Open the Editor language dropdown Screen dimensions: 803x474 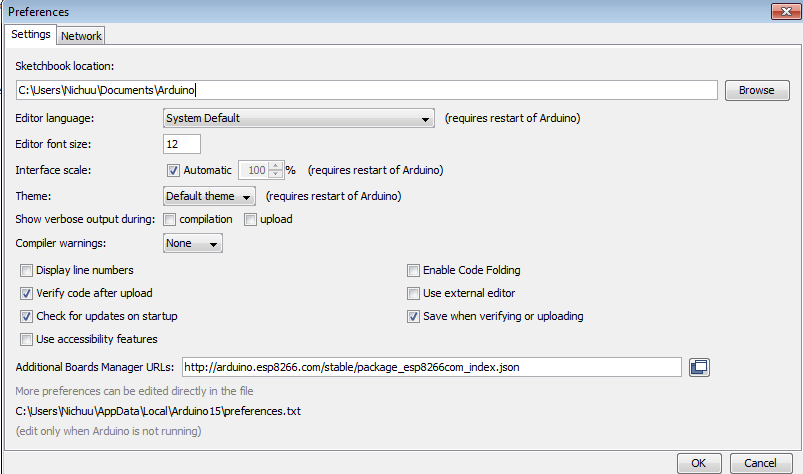(x=298, y=118)
